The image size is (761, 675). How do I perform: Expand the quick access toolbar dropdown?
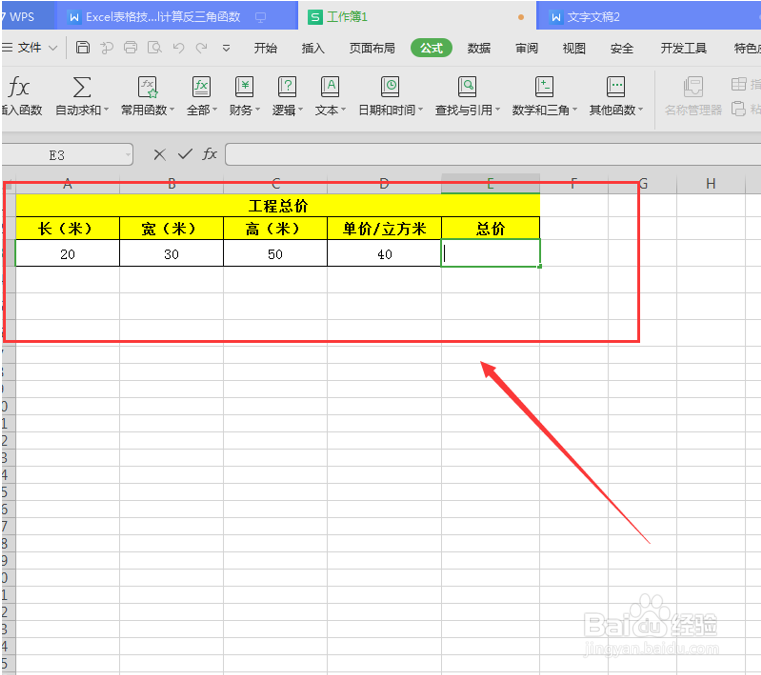226,48
